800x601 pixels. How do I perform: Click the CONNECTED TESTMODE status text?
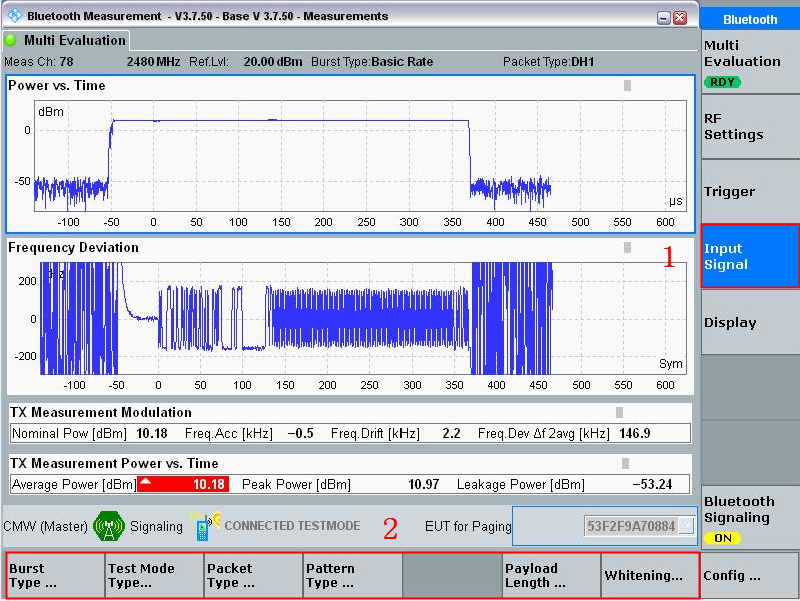[292, 525]
